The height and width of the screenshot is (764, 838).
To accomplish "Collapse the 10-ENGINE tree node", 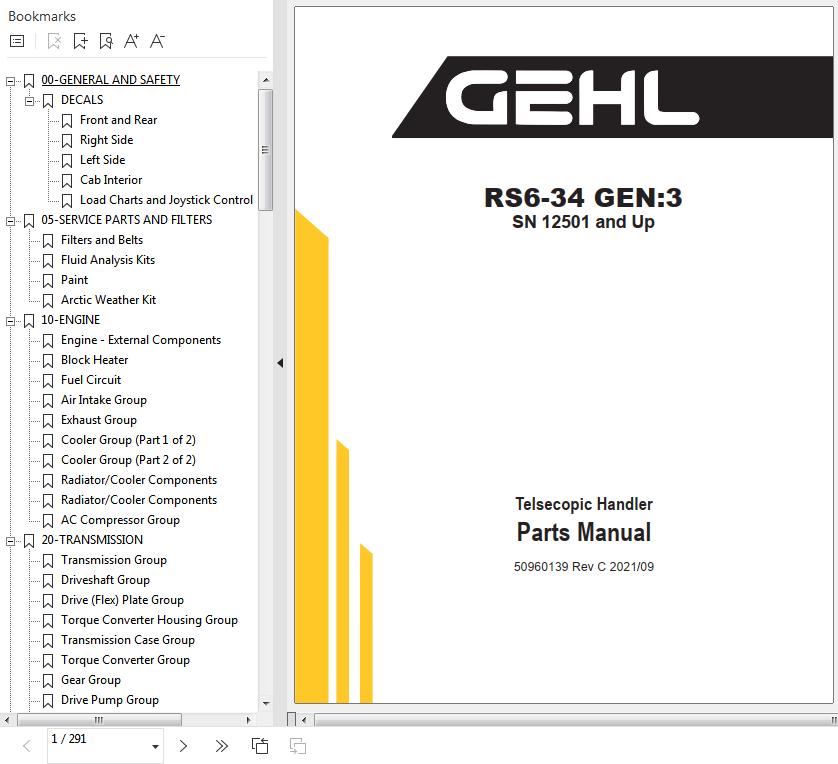I will (x=10, y=321).
